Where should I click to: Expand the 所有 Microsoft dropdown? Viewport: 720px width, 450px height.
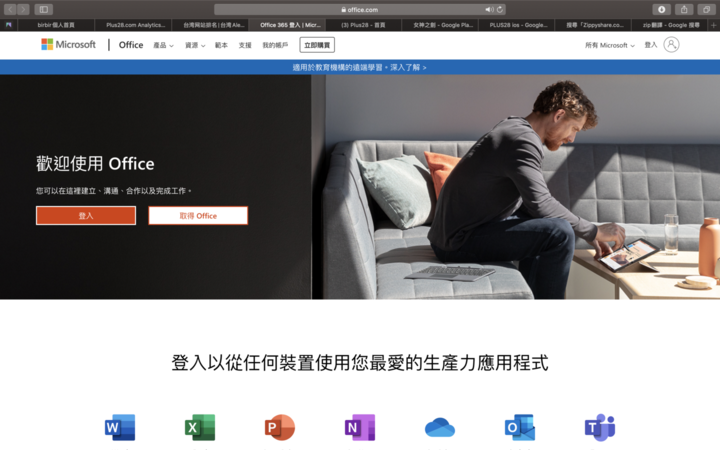tap(610, 45)
